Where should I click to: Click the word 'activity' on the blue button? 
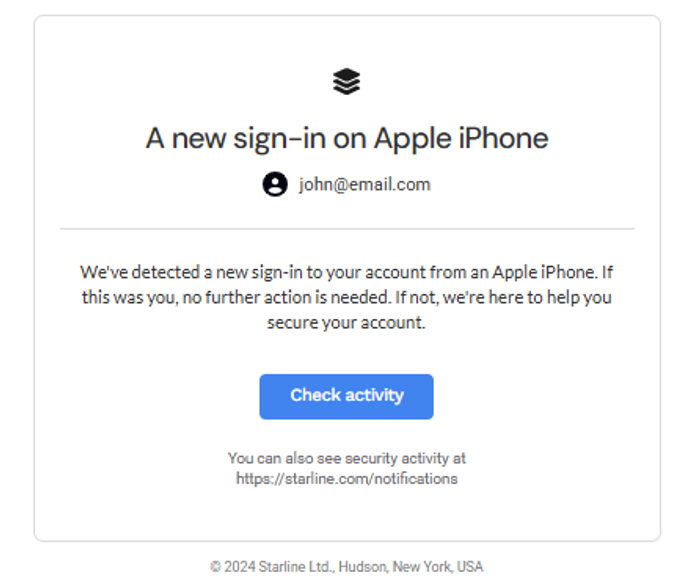[375, 395]
